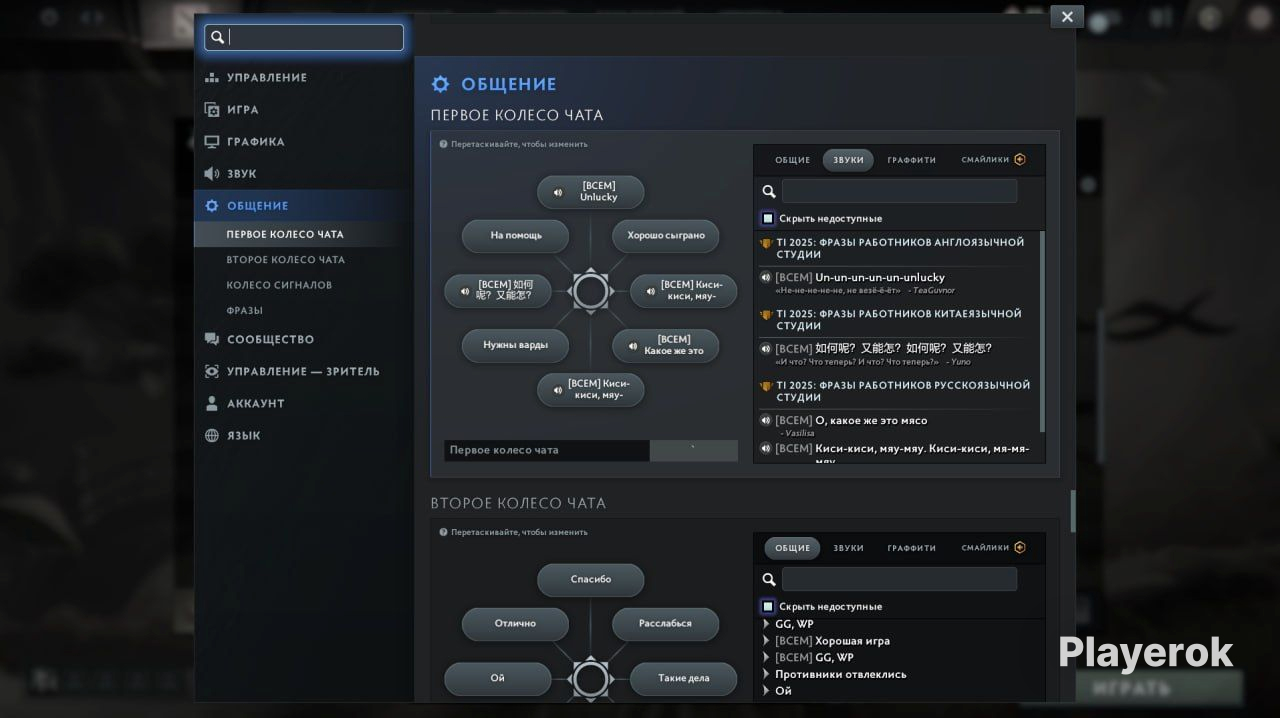The height and width of the screenshot is (718, 1280).
Task: Select the Спасибо wheel slot
Action: click(x=591, y=580)
